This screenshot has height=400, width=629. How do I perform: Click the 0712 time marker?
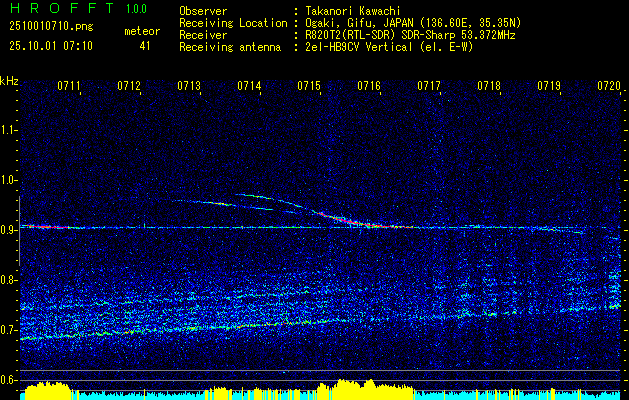(x=129, y=86)
